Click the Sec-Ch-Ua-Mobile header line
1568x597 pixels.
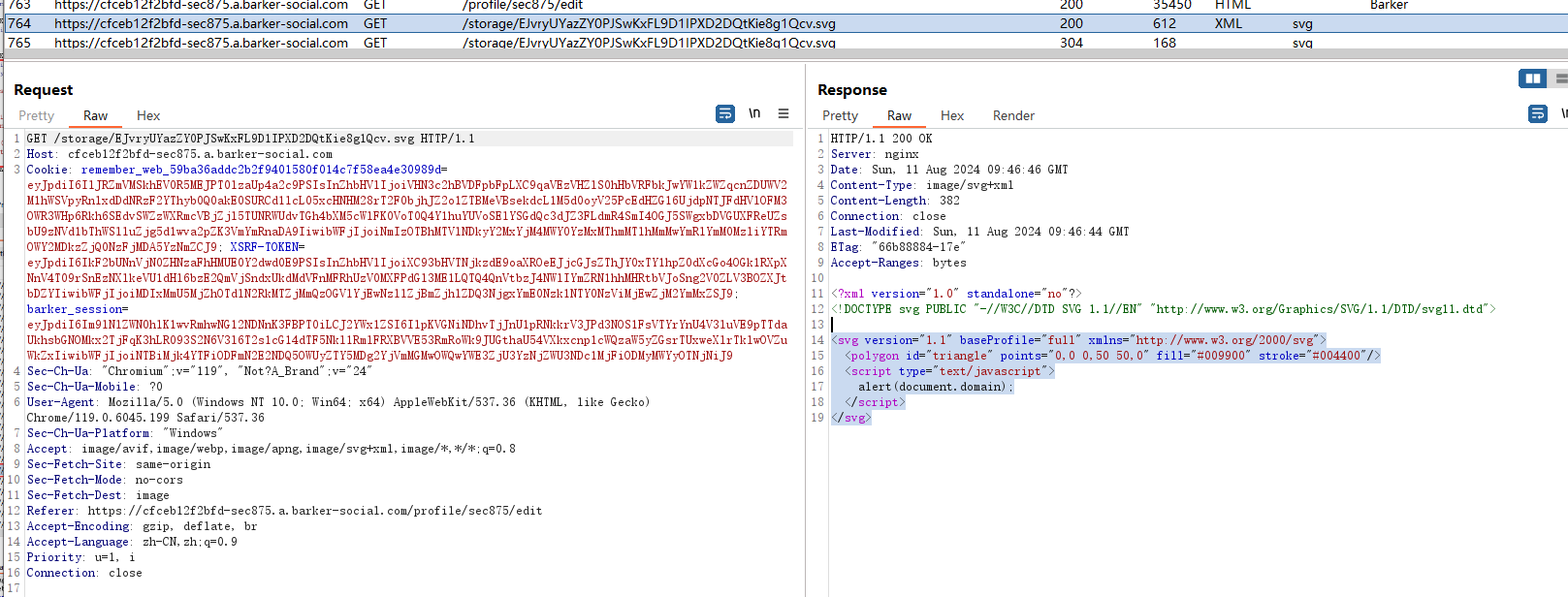click(95, 387)
